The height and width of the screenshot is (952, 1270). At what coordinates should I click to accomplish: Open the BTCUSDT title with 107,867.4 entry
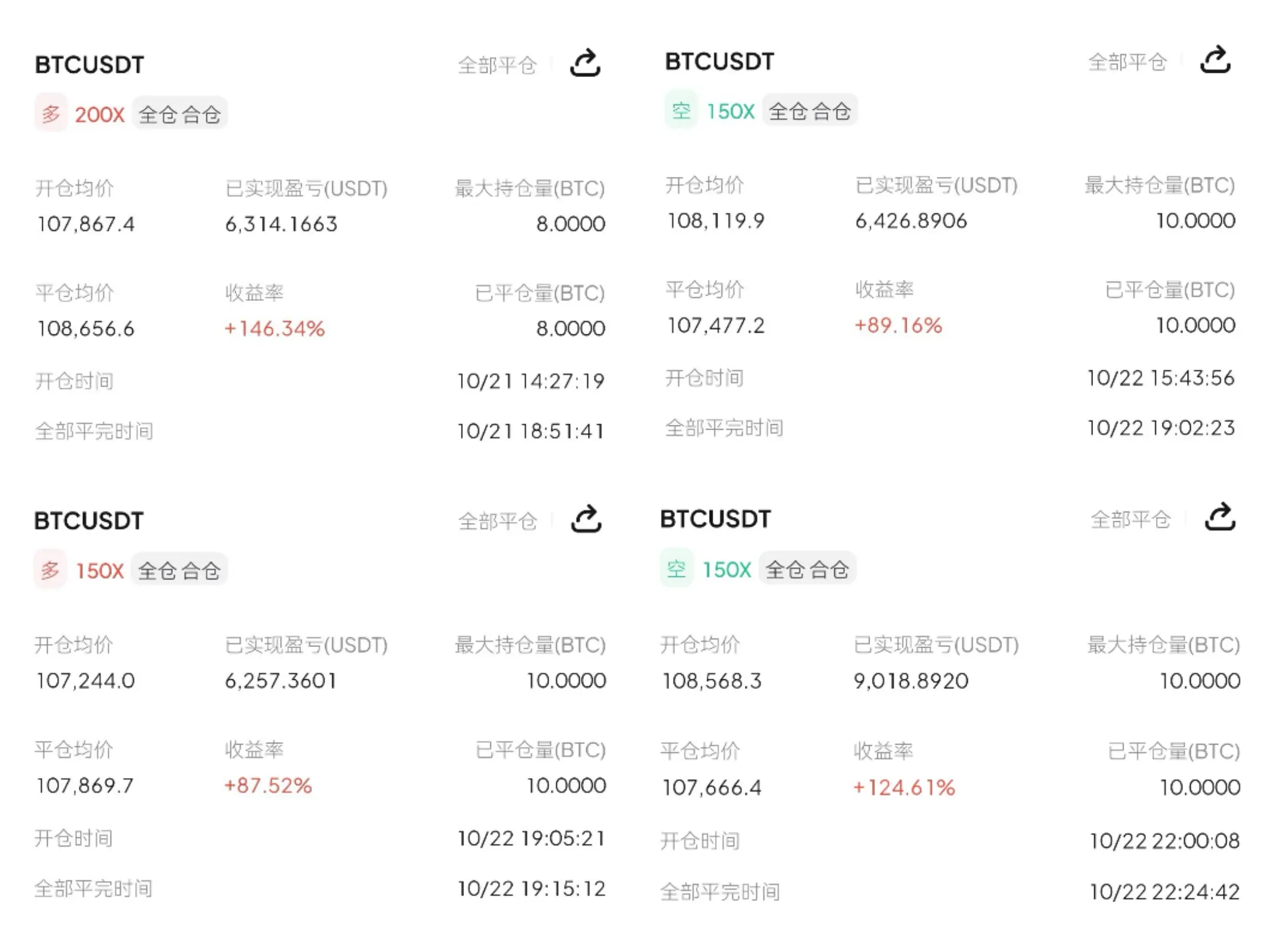[x=89, y=65]
